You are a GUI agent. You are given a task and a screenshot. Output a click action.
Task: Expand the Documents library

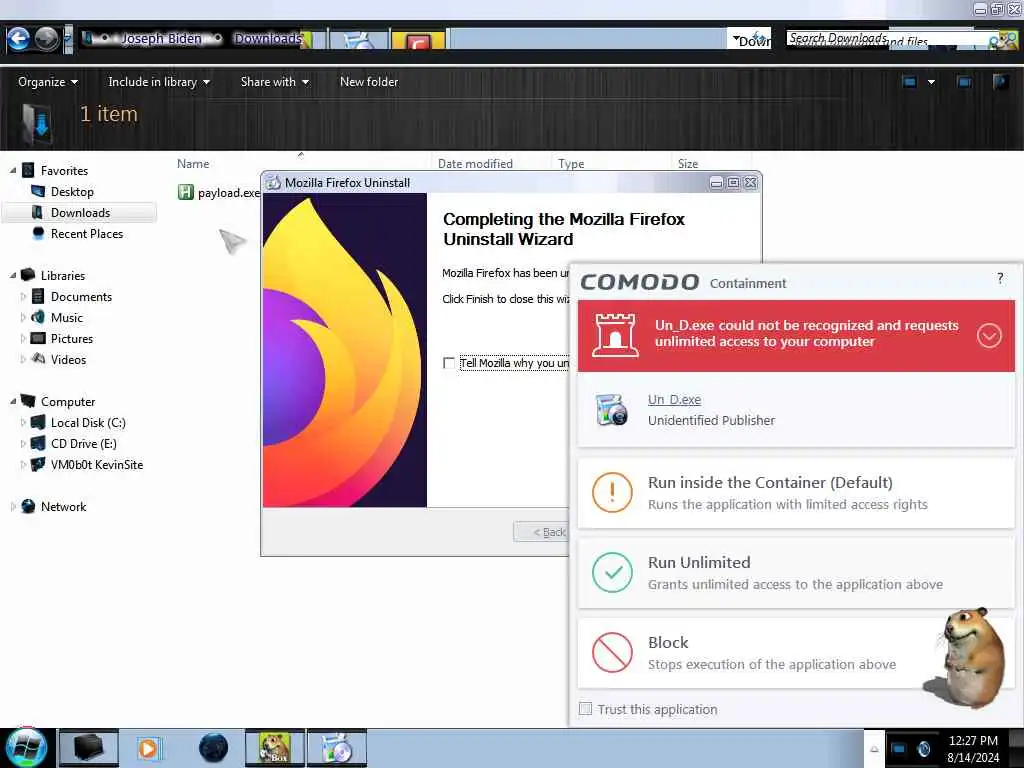[x=24, y=296]
